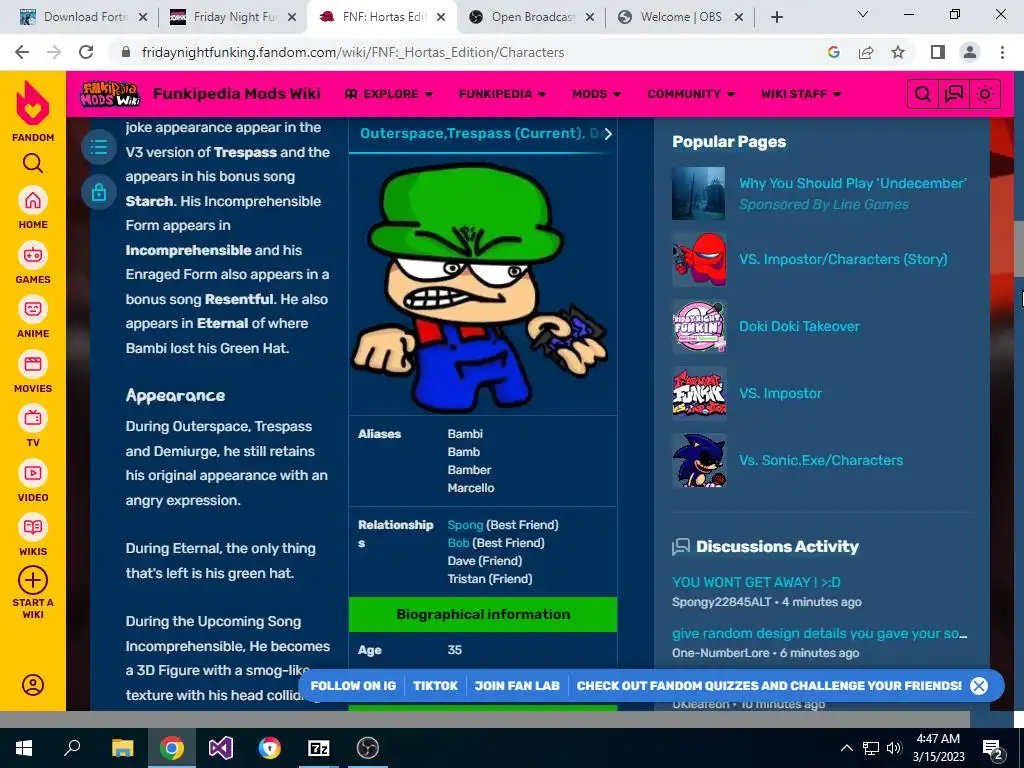This screenshot has width=1024, height=768.
Task: Click the wiki header search icon
Action: [x=923, y=94]
